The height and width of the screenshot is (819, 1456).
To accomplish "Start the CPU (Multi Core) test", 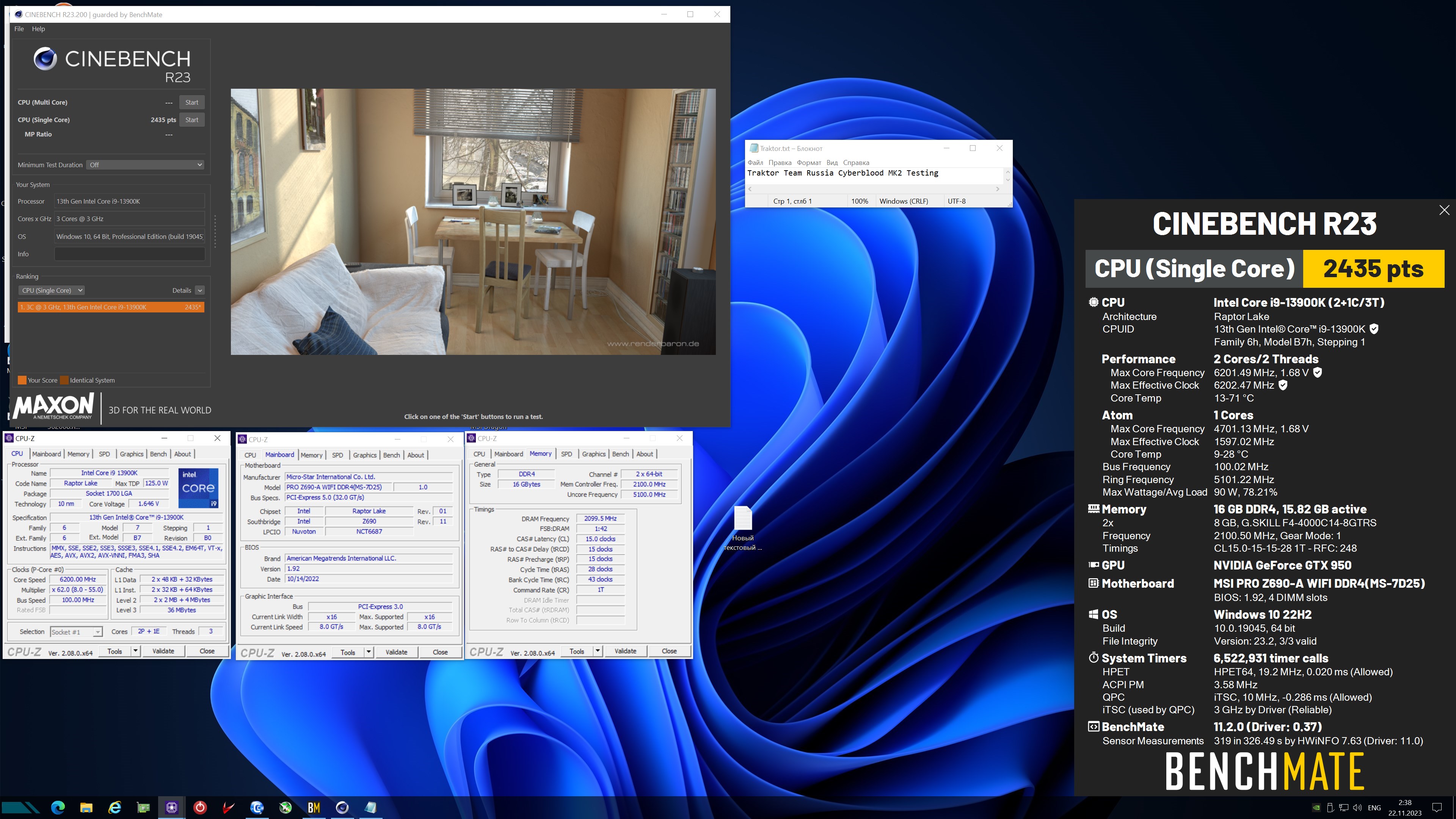I will coord(191,102).
